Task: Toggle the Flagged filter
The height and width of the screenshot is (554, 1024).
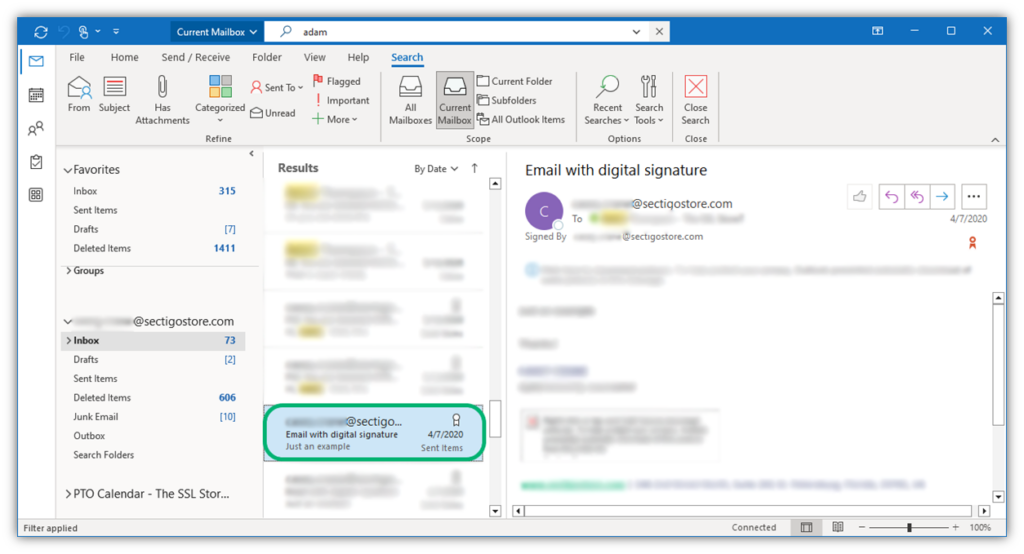Action: point(336,81)
